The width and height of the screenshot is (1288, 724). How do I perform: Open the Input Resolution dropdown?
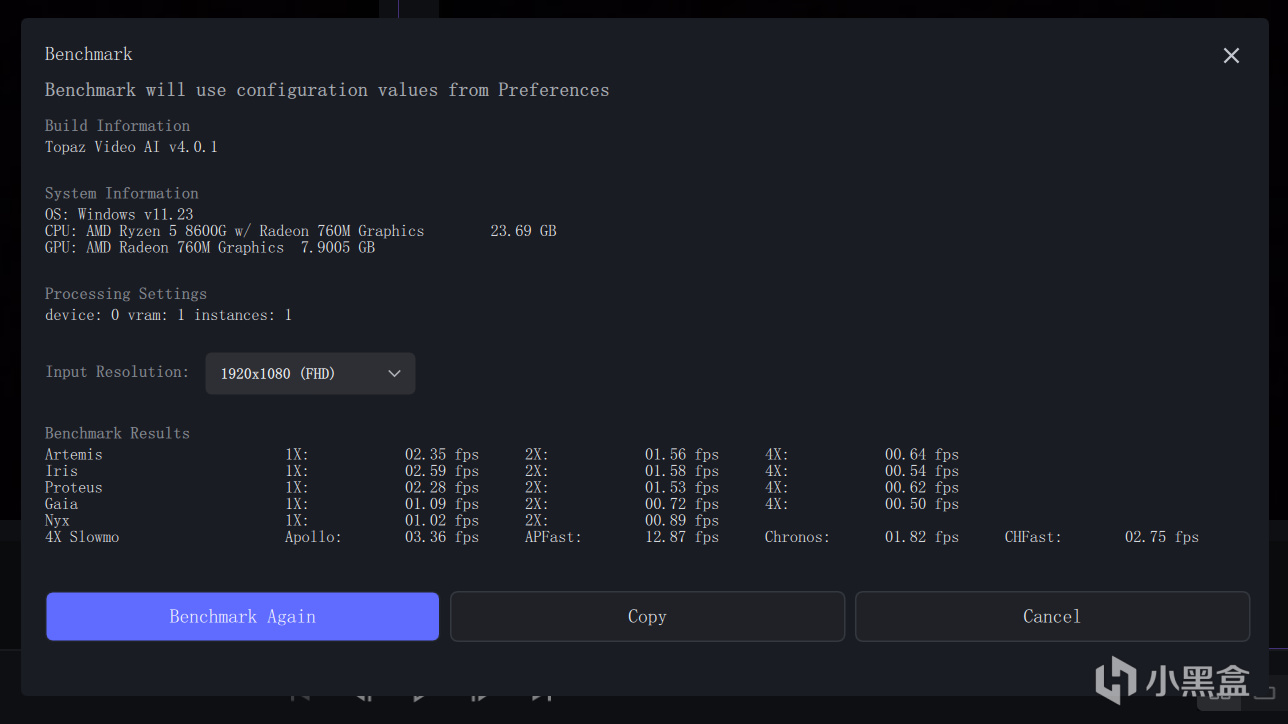coord(310,373)
